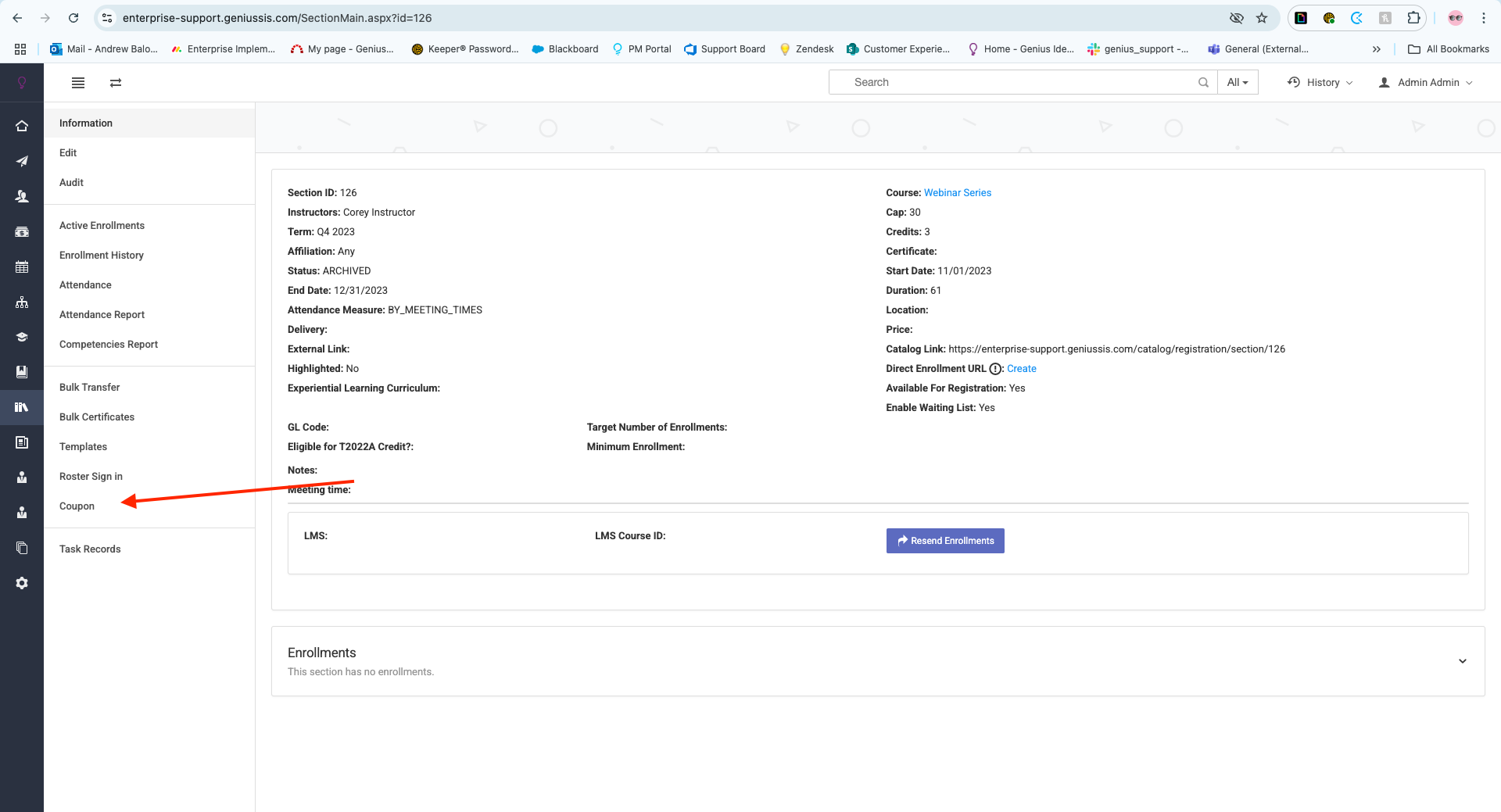Open Bulk Certificates

tap(97, 417)
